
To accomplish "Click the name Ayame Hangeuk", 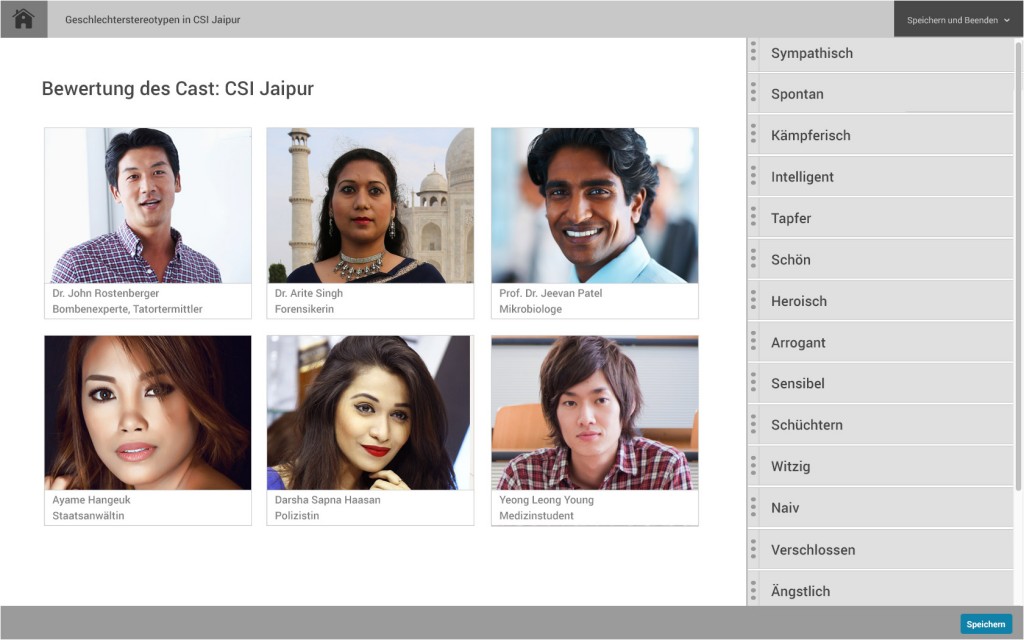I will click(91, 500).
